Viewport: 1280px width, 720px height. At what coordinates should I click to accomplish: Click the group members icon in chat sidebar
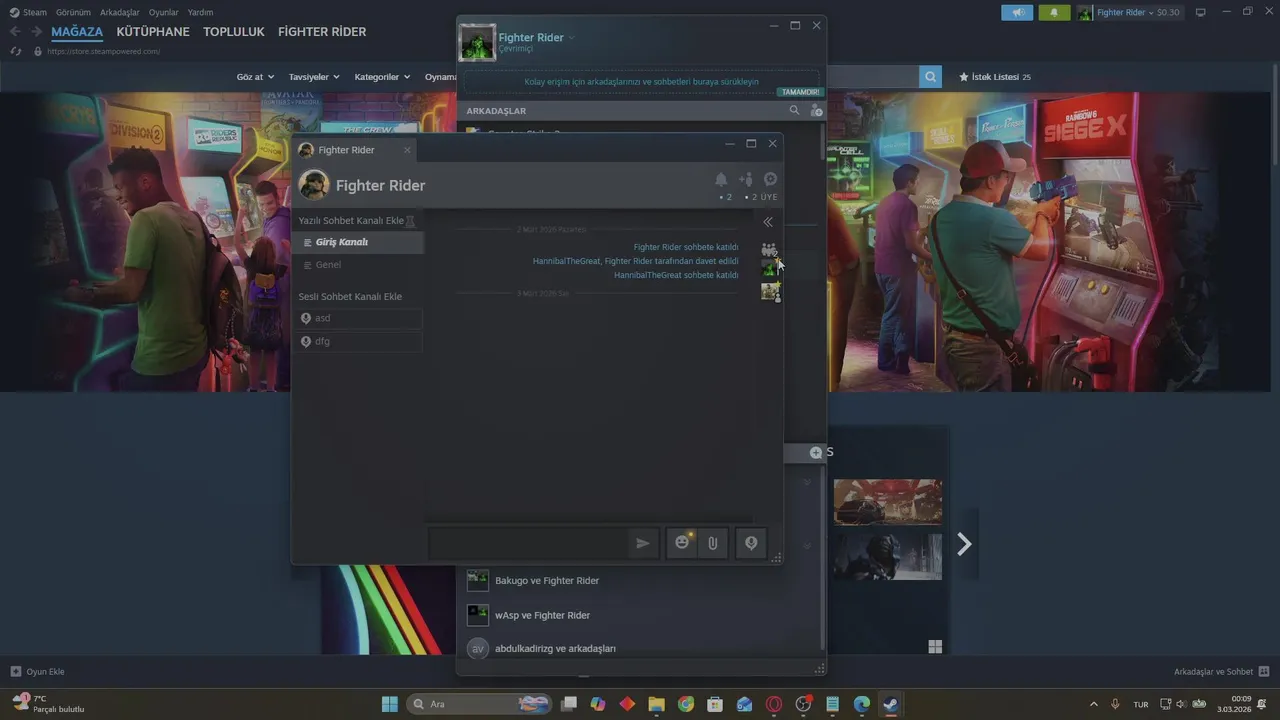click(x=769, y=250)
